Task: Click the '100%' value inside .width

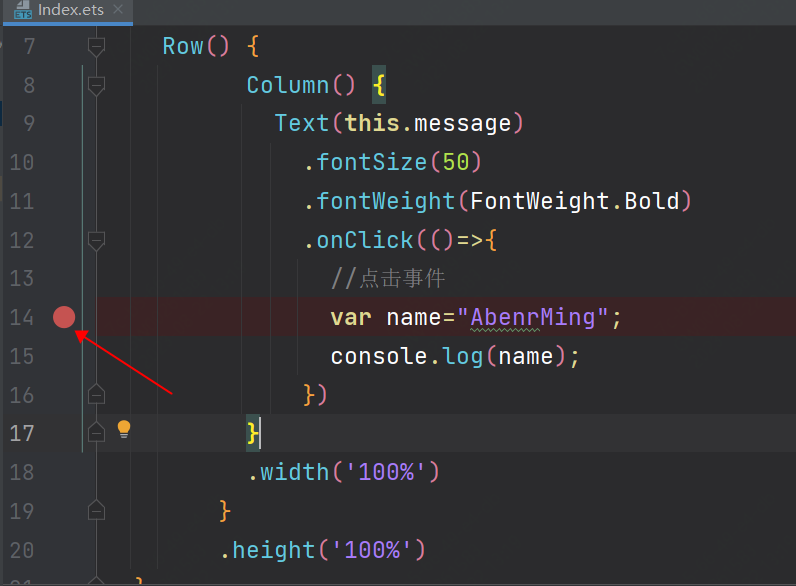Action: (385, 471)
